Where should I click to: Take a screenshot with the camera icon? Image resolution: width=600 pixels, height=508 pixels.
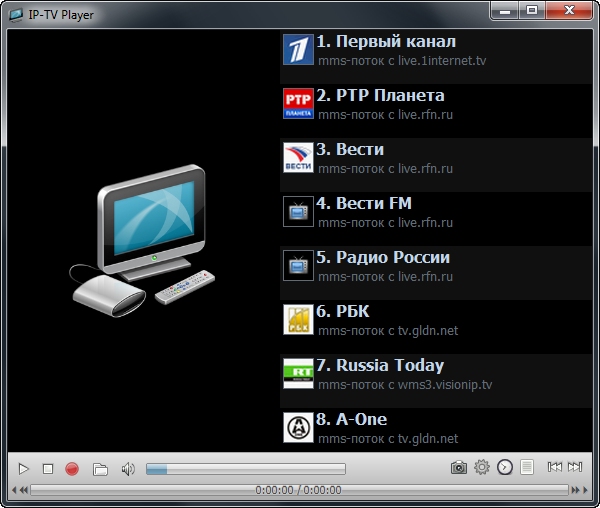click(458, 467)
